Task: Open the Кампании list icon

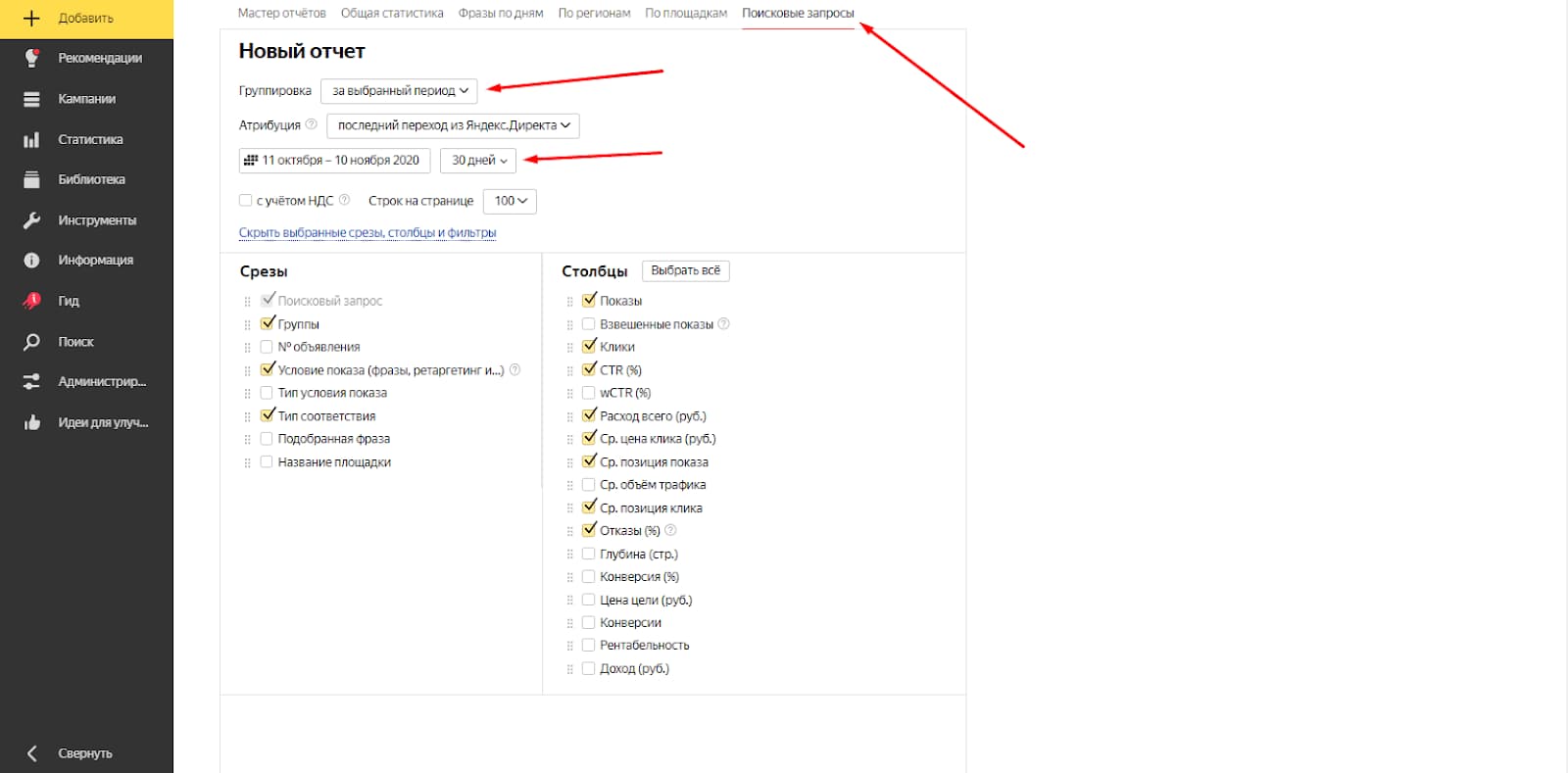Action: (x=31, y=99)
